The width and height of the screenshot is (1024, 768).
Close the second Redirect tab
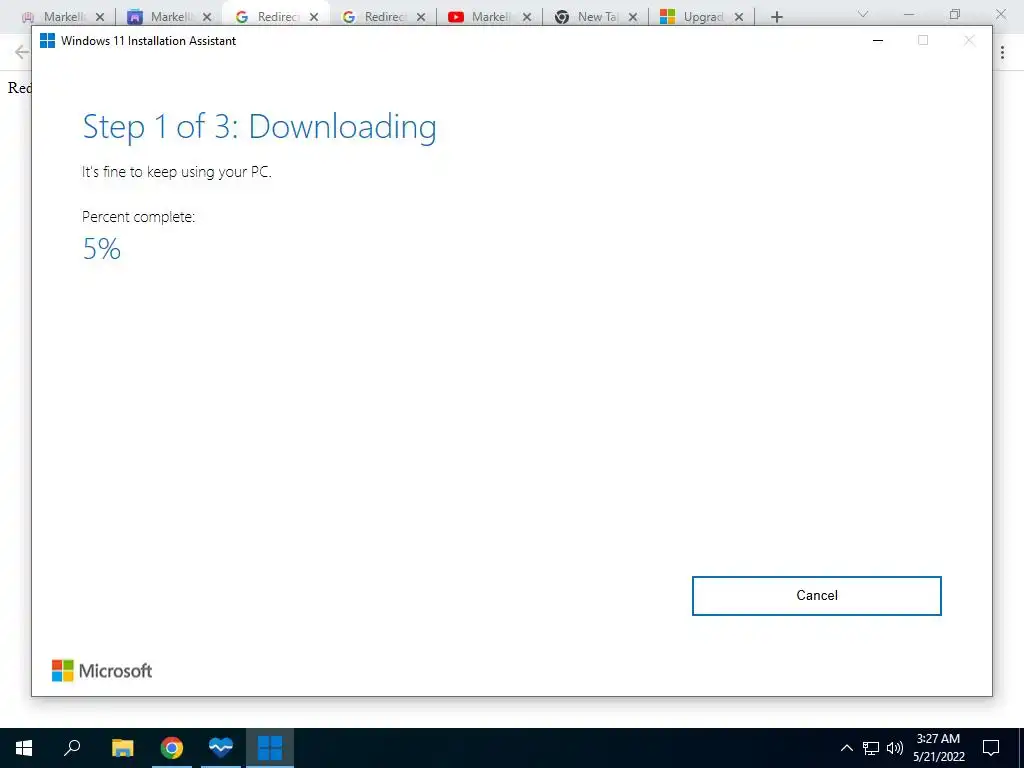[x=421, y=17]
